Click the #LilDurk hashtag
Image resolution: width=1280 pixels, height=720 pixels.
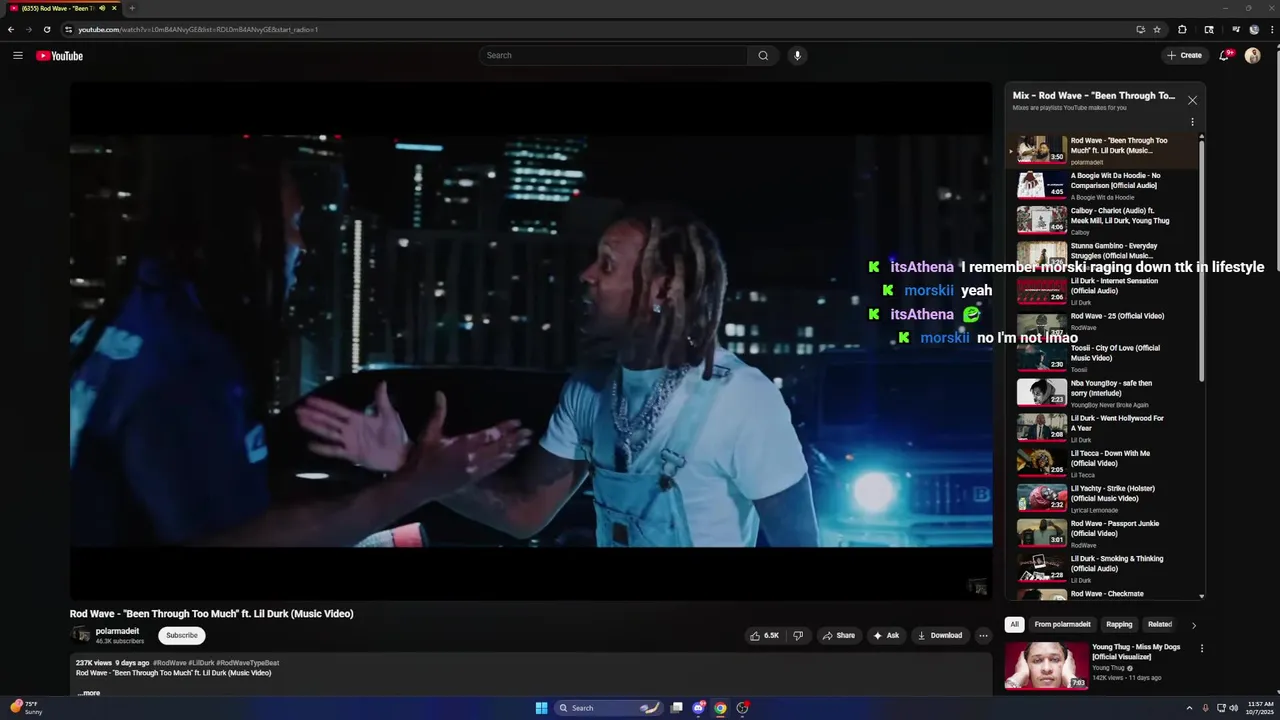[x=201, y=663]
